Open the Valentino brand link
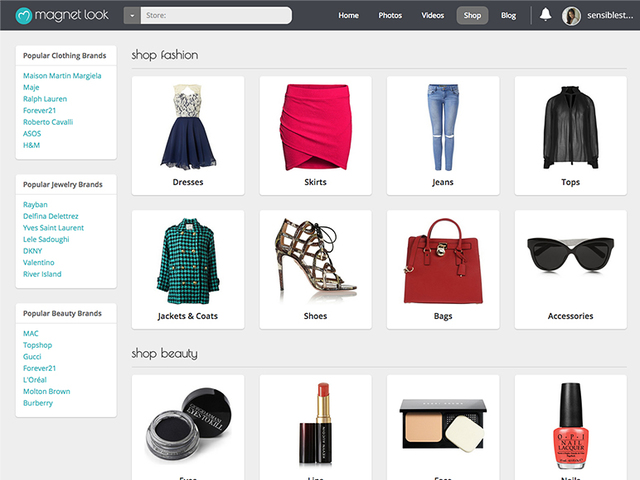Viewport: 640px width, 480px height. point(38,262)
